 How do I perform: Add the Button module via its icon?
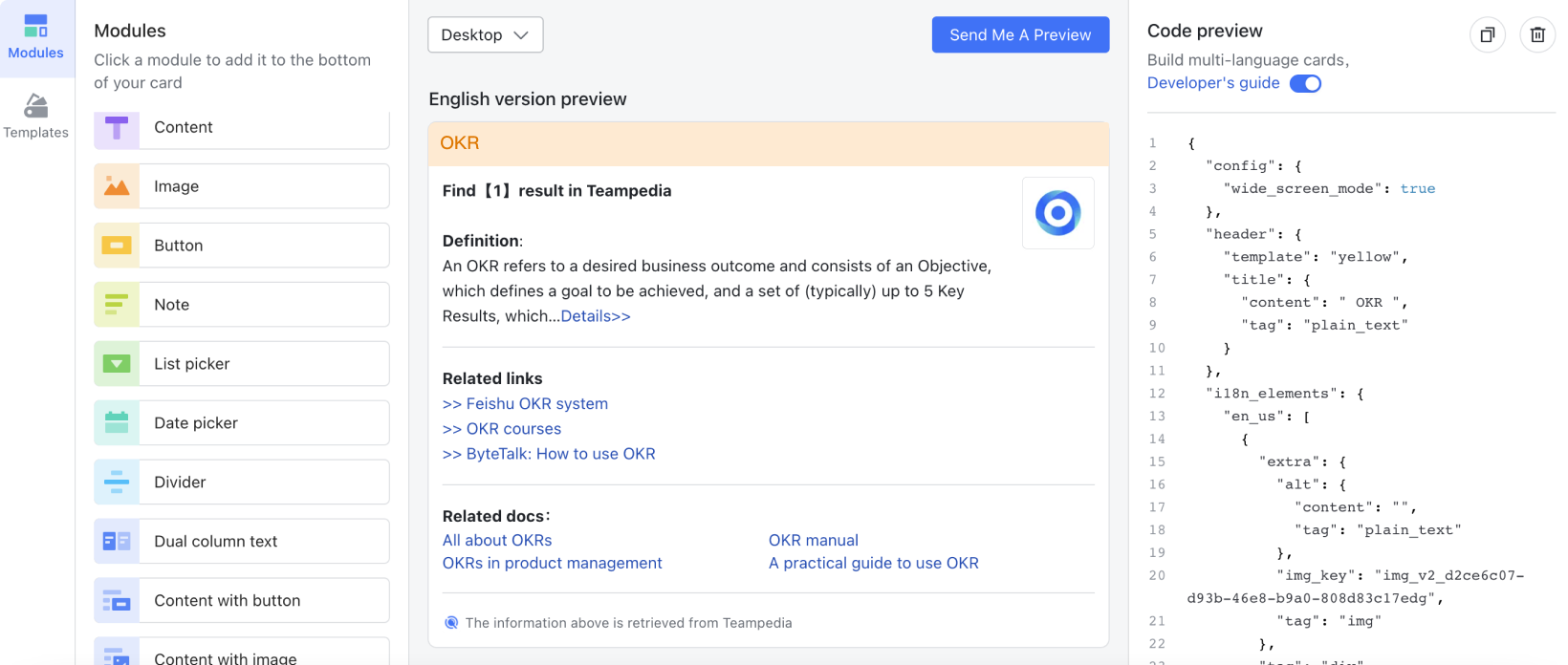coord(117,246)
